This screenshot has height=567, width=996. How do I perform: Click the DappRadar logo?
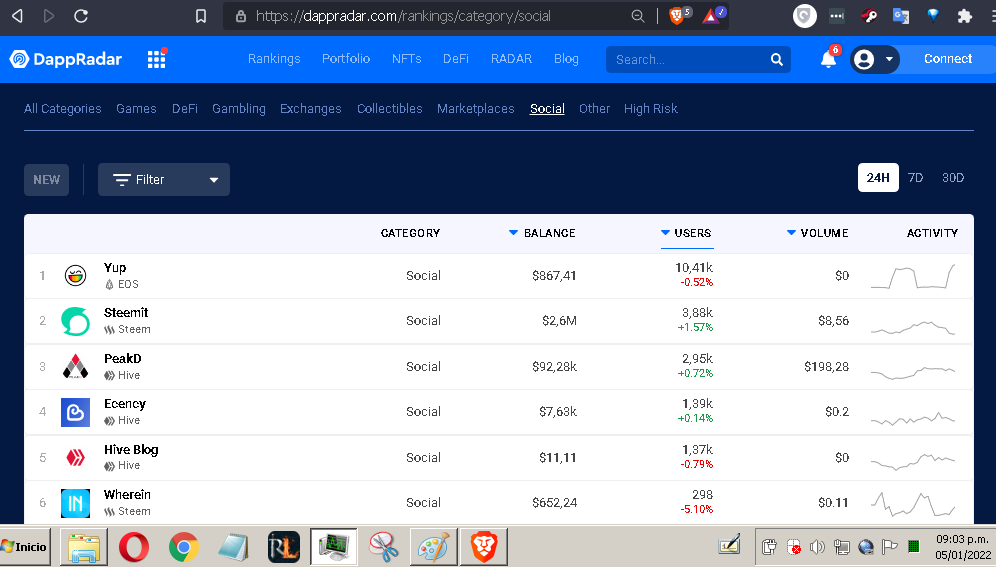pos(65,59)
